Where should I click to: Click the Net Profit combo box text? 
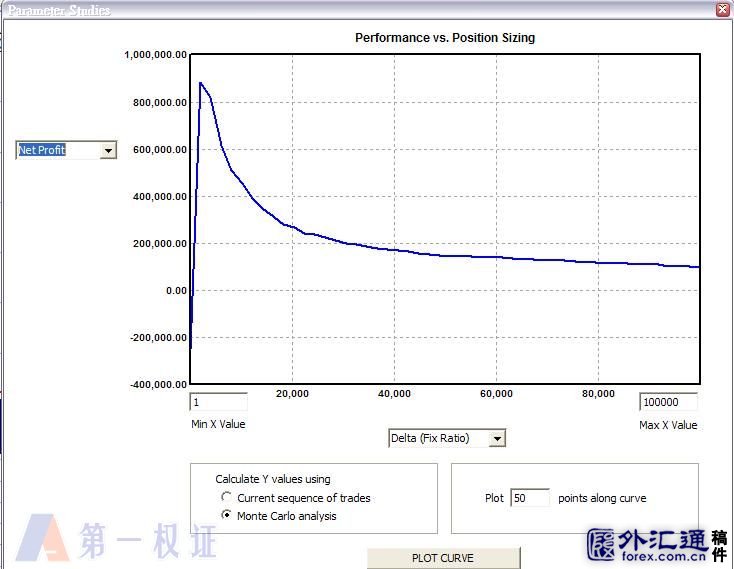pyautogui.click(x=42, y=150)
